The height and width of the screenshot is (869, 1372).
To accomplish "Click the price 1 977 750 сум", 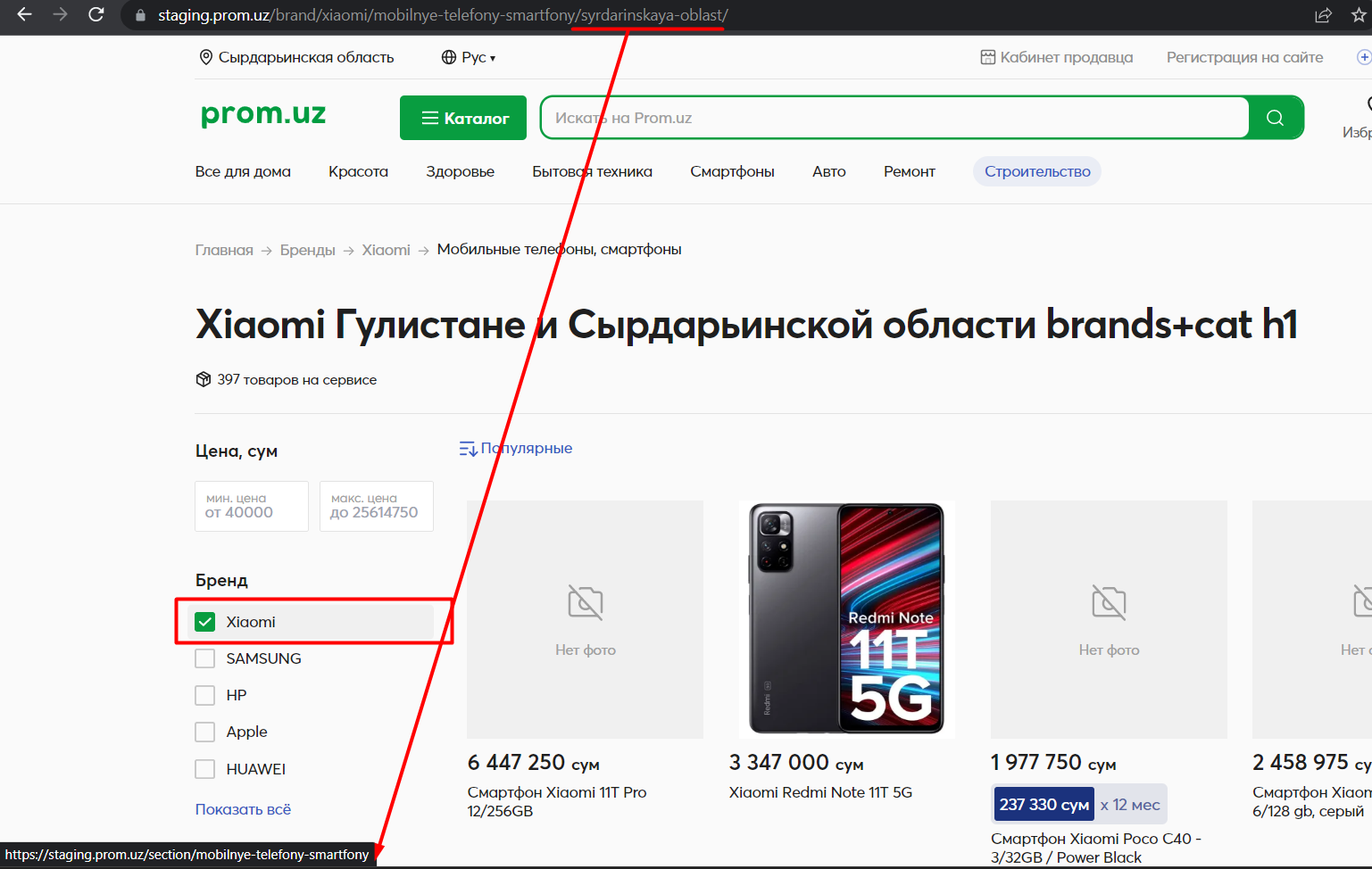I will (x=1053, y=763).
